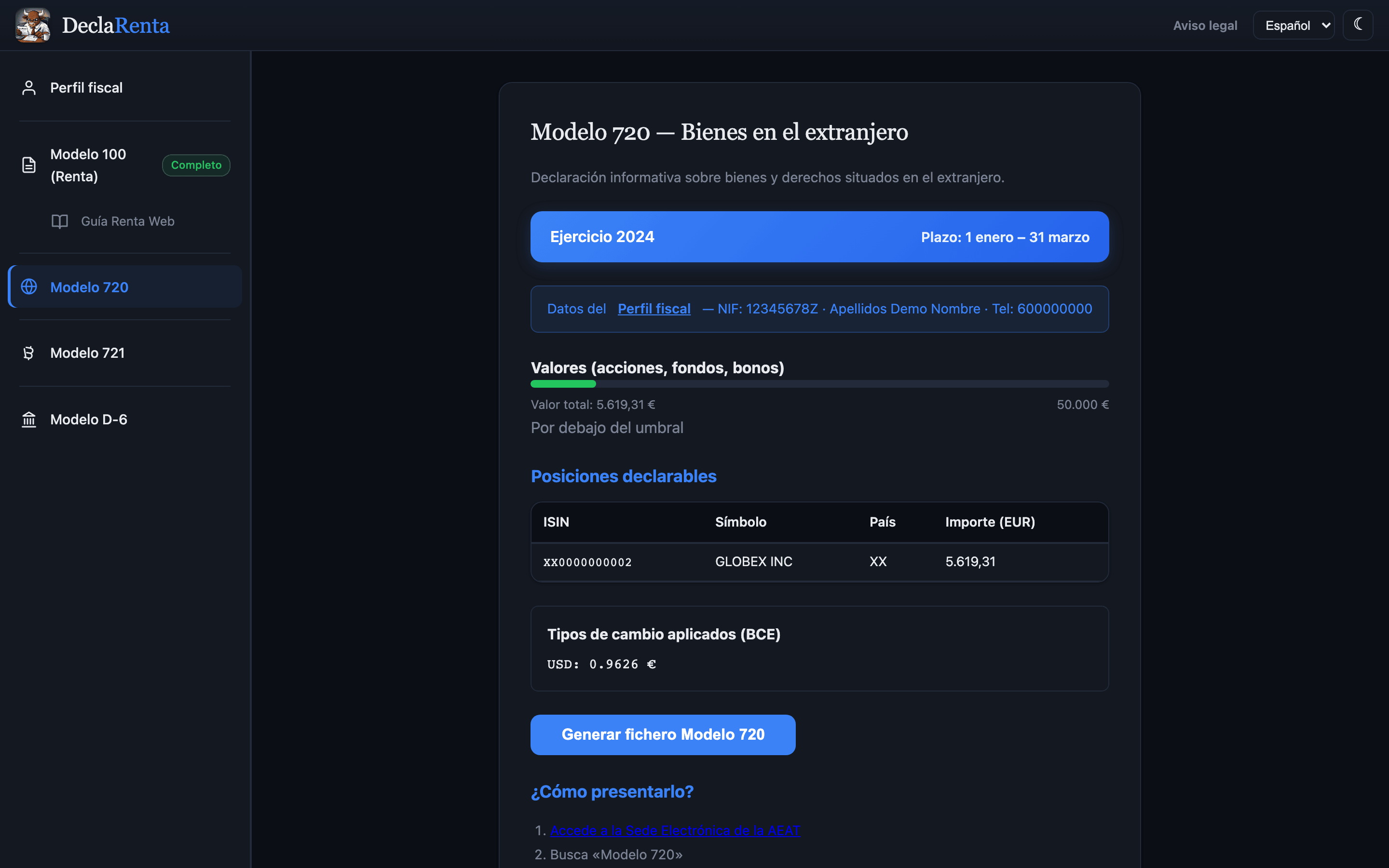Click the GLOBEX INC symbol cell
The image size is (1389, 868).
[754, 561]
